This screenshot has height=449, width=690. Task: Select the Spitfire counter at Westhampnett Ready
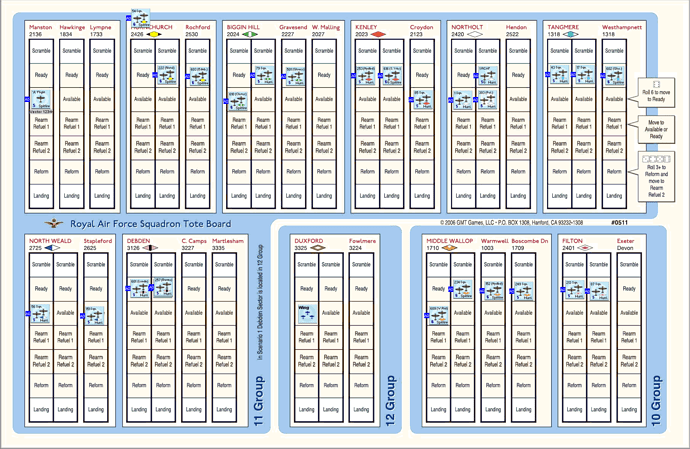615,76
